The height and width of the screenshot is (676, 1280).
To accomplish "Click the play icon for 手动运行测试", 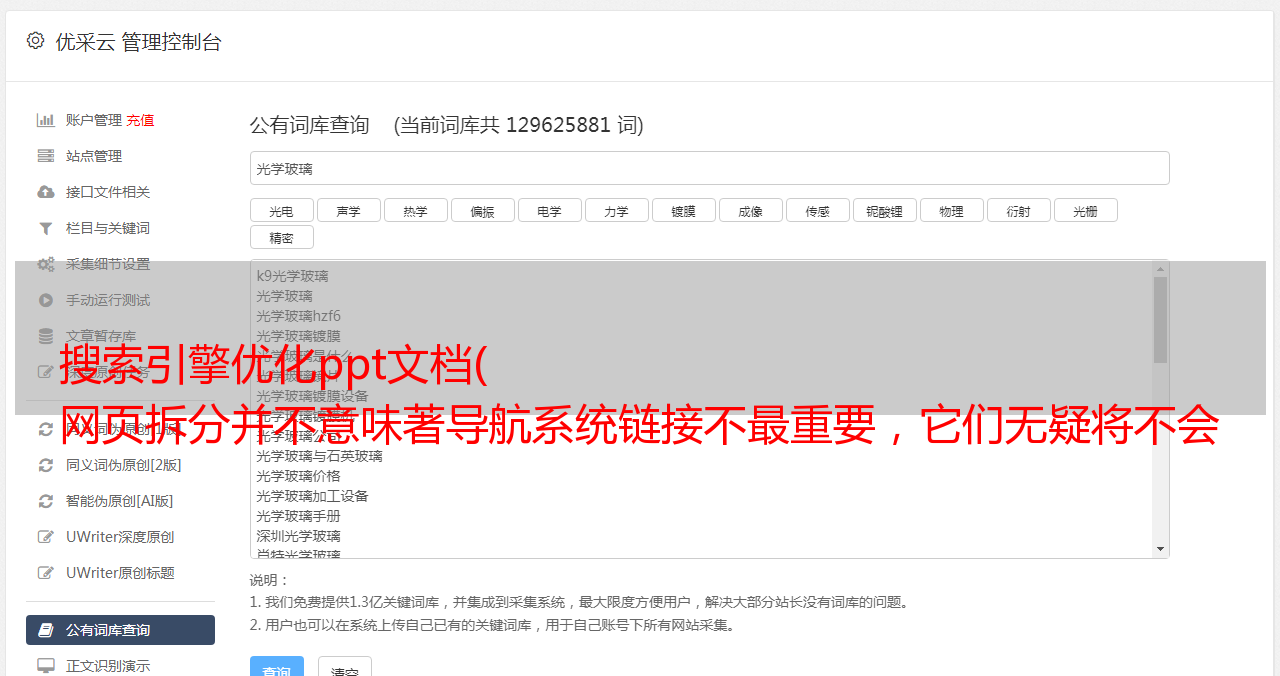I will pos(46,300).
